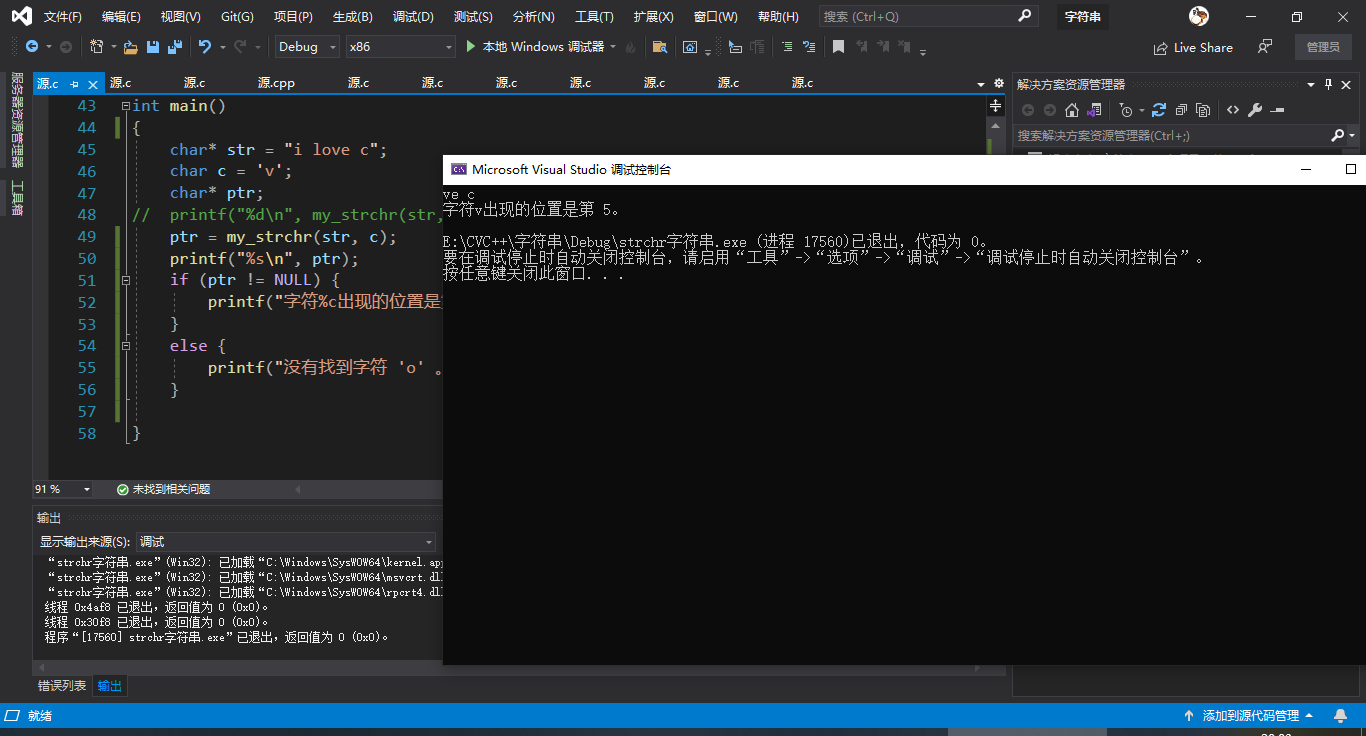1366x736 pixels.
Task: Click the 未找到相关问题 status indicator
Action: [x=163, y=489]
